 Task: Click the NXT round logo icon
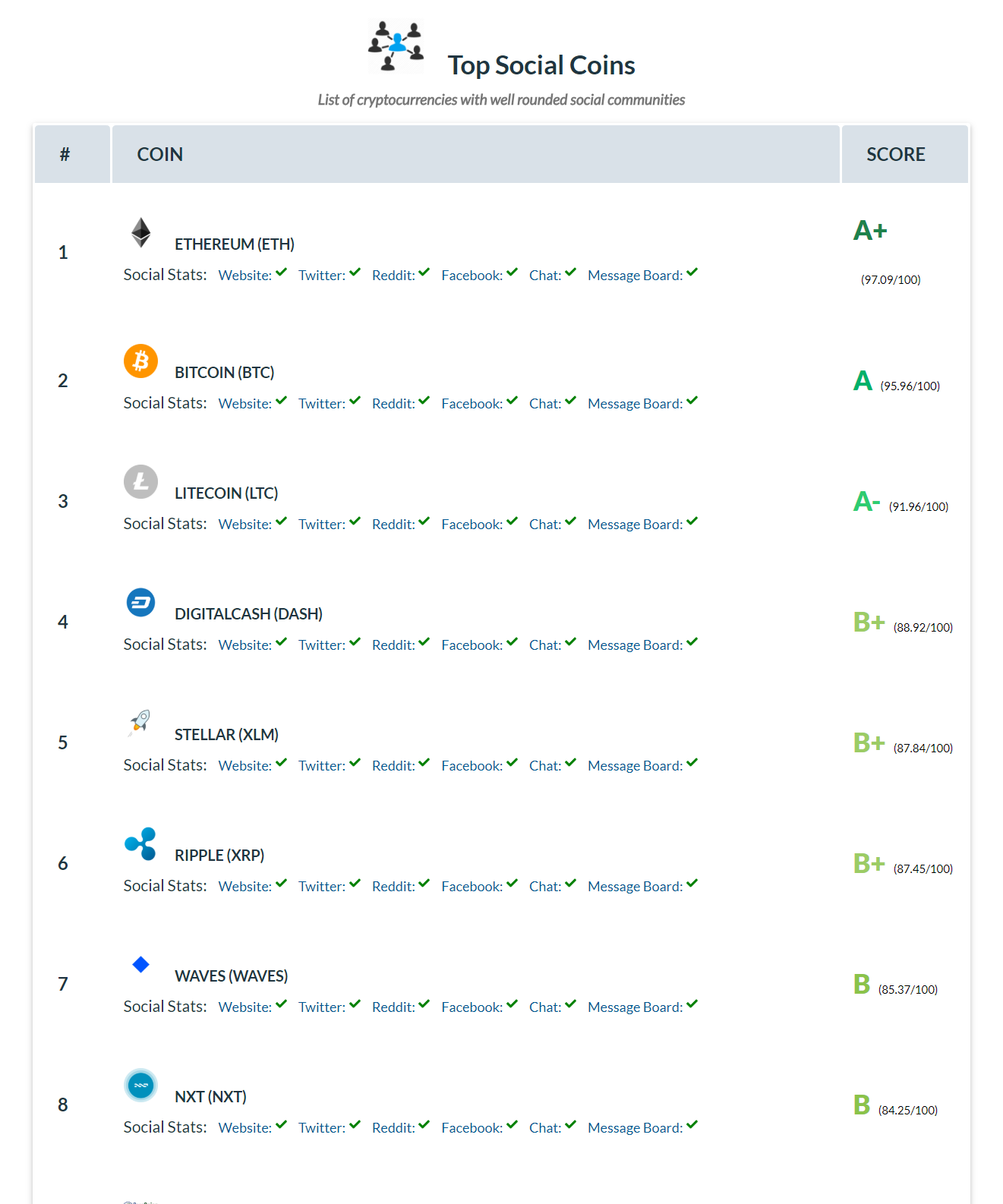tap(141, 1085)
